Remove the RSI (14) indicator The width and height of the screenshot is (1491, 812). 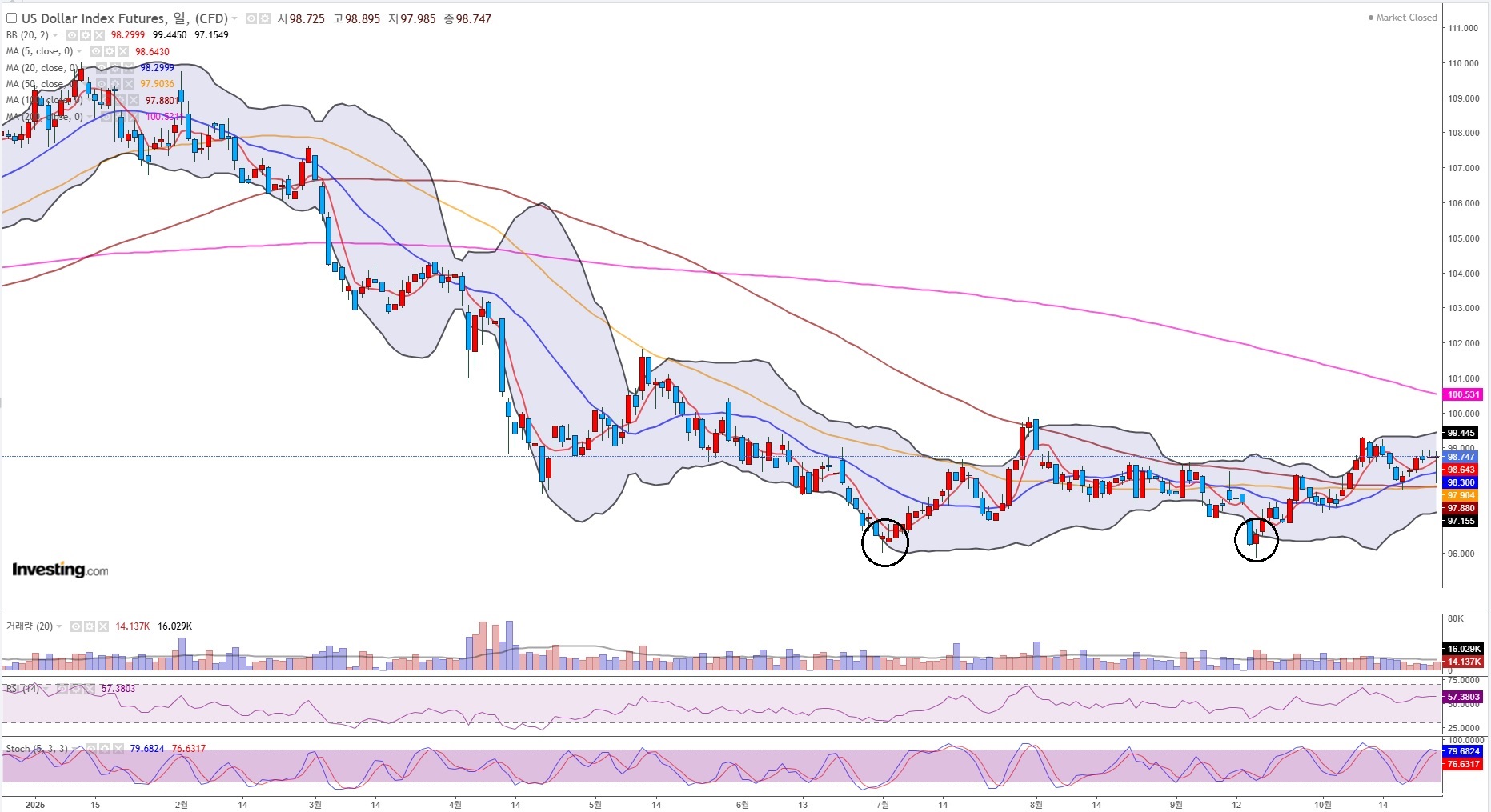tap(88, 689)
